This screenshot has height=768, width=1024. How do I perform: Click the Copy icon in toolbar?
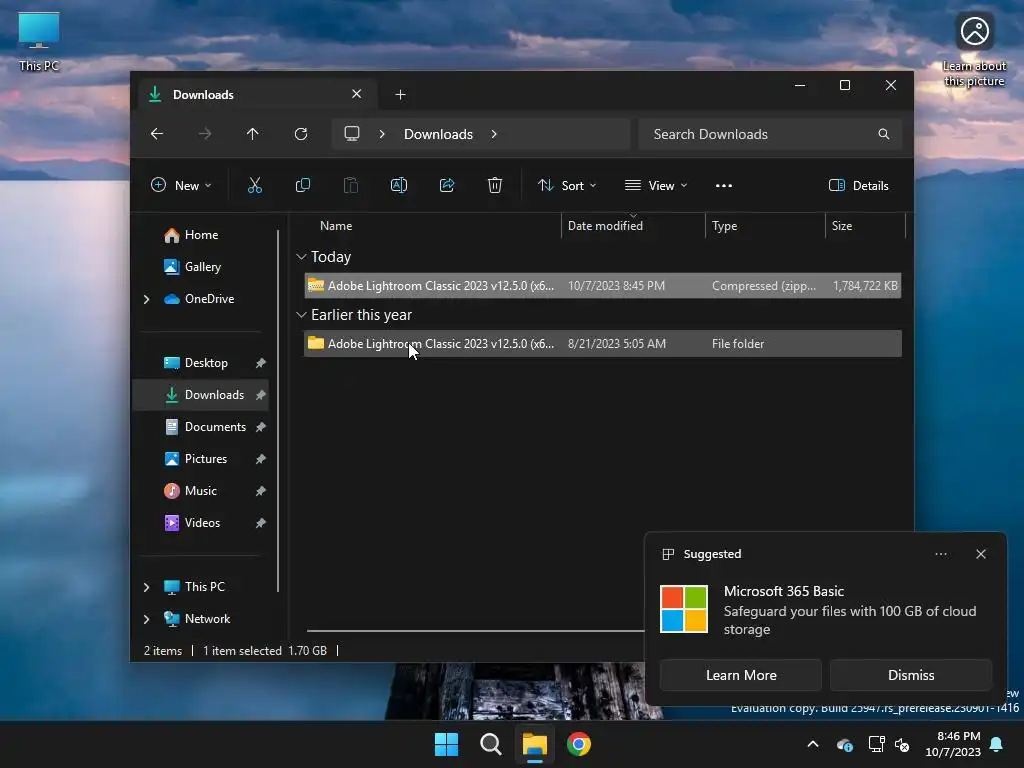tap(302, 185)
